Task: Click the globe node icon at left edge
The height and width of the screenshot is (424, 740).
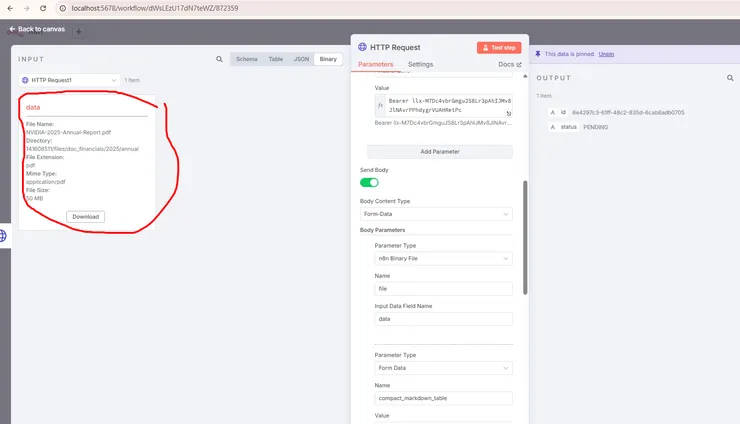Action: tap(3, 235)
